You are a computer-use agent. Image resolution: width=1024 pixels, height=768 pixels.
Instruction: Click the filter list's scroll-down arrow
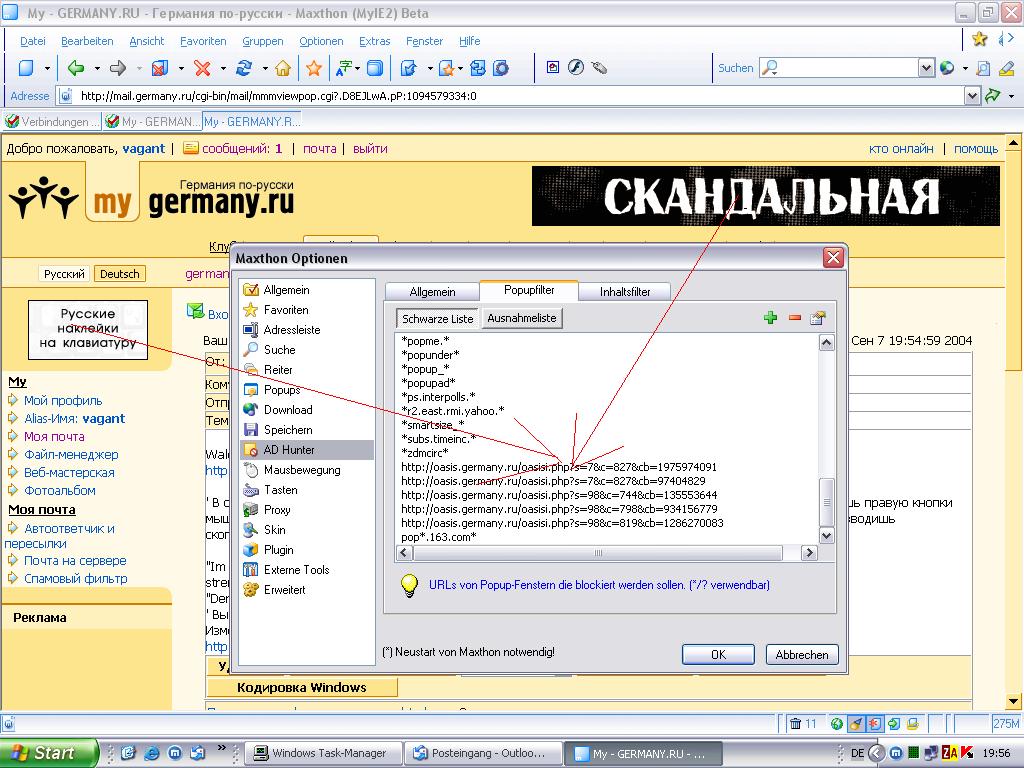pos(827,536)
